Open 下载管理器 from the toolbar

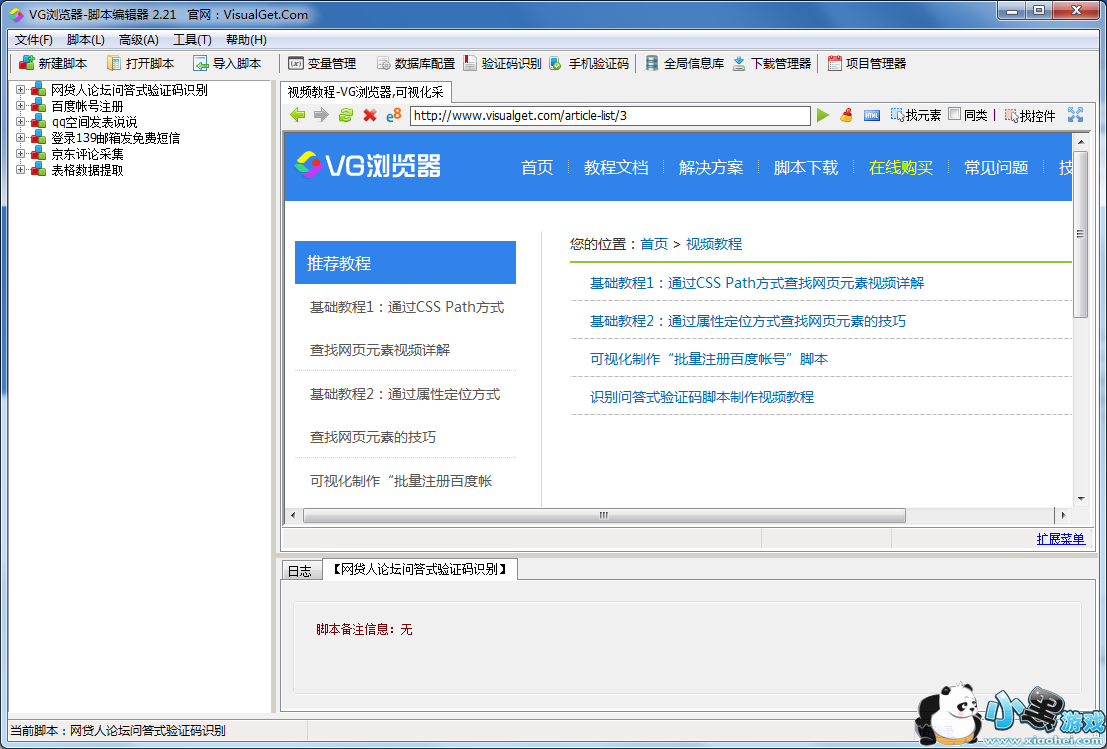click(x=772, y=64)
